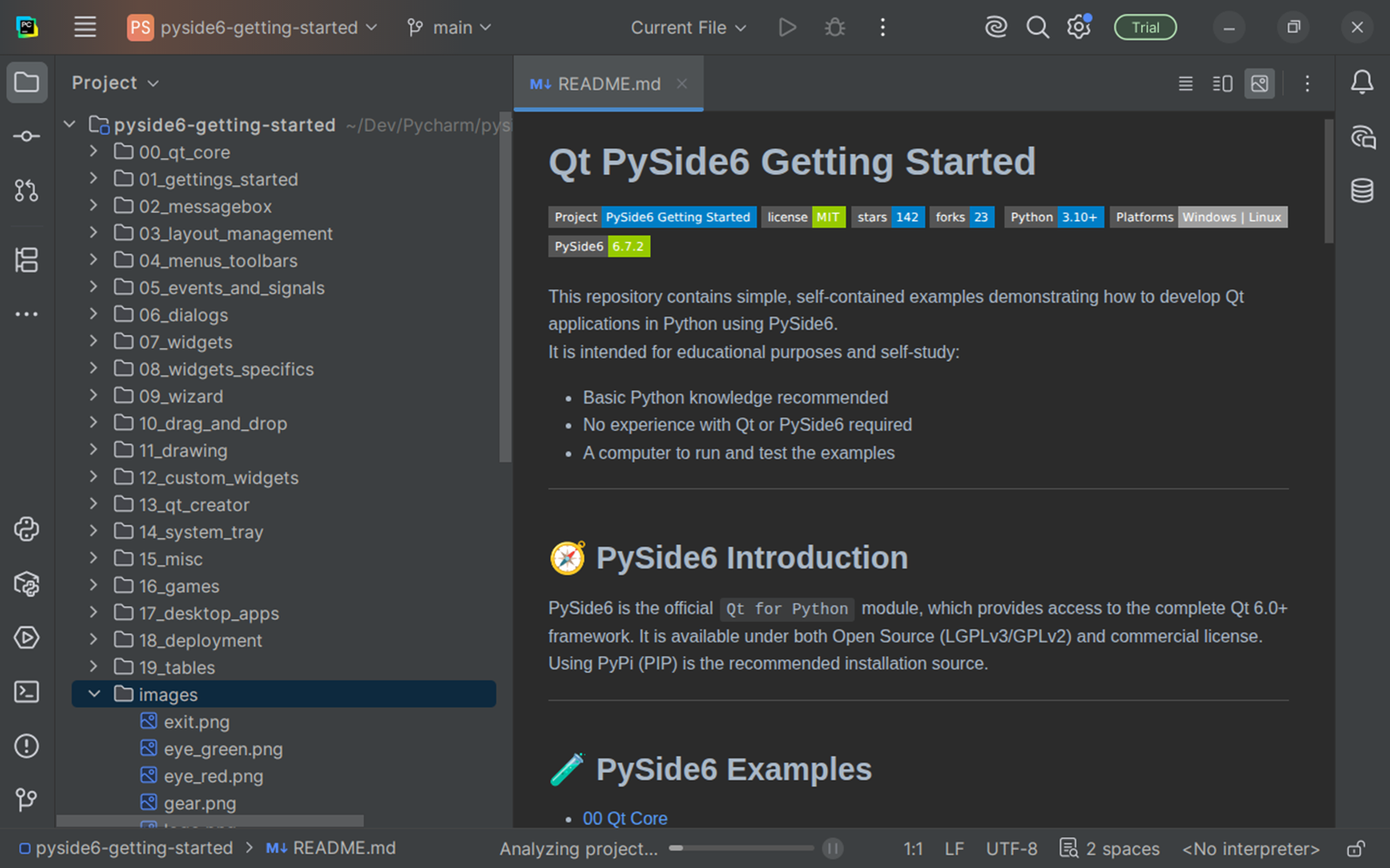The width and height of the screenshot is (1390, 868).
Task: Select the 18_deployment folder
Action: pyautogui.click(x=200, y=641)
